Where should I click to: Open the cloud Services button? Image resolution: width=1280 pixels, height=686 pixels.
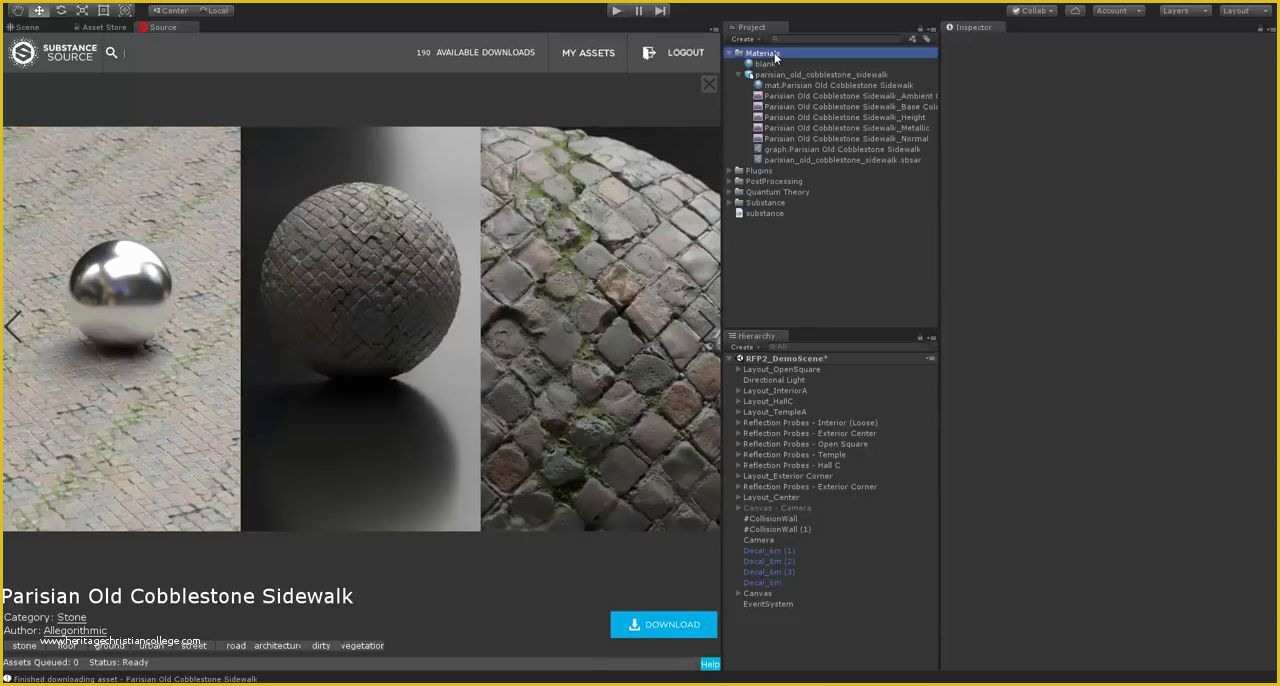[x=1075, y=10]
